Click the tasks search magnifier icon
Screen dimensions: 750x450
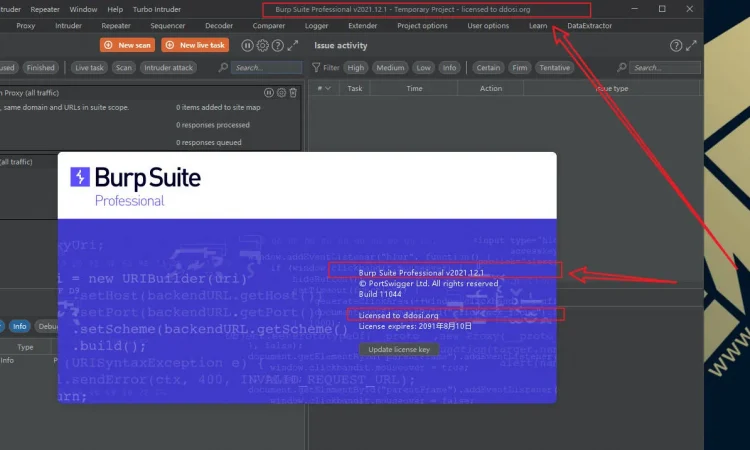tap(223, 67)
